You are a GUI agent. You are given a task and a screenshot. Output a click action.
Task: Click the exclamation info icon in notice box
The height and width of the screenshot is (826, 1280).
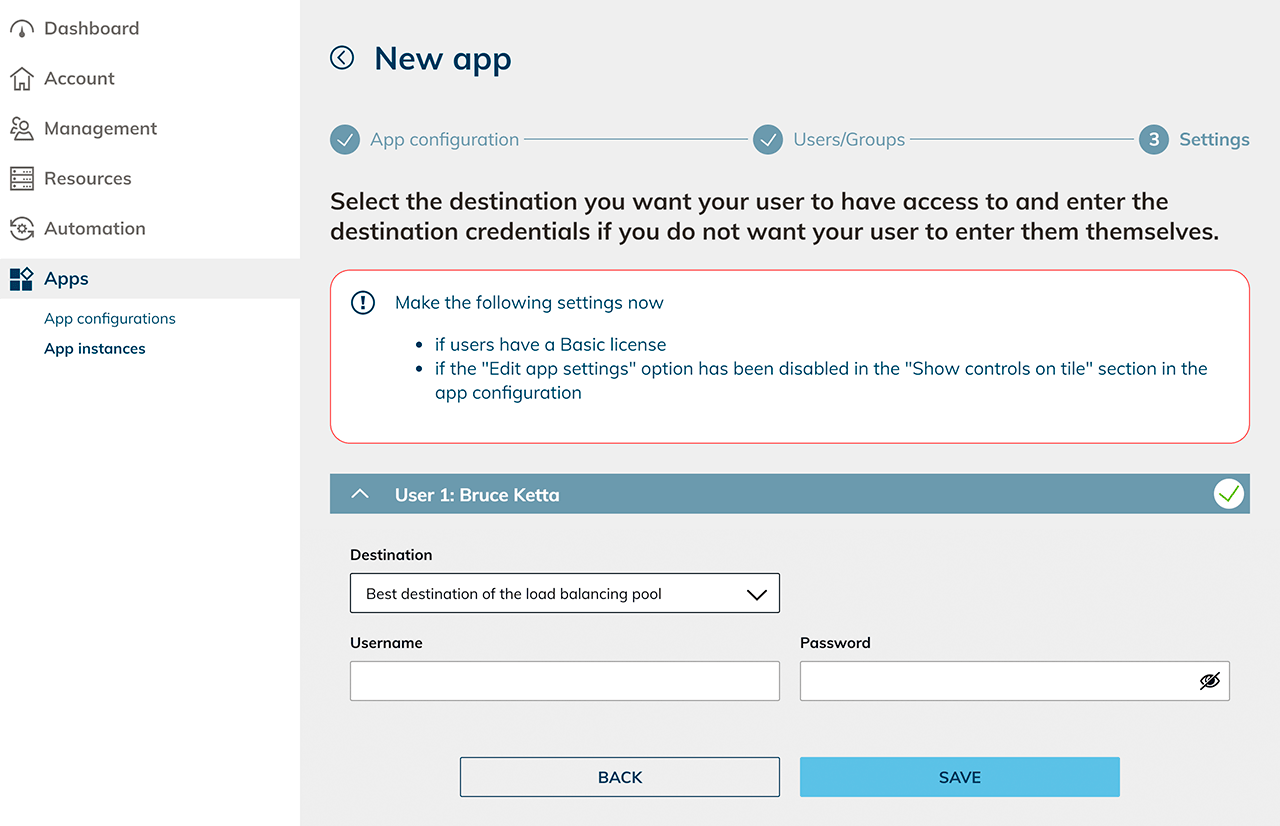pyautogui.click(x=363, y=303)
